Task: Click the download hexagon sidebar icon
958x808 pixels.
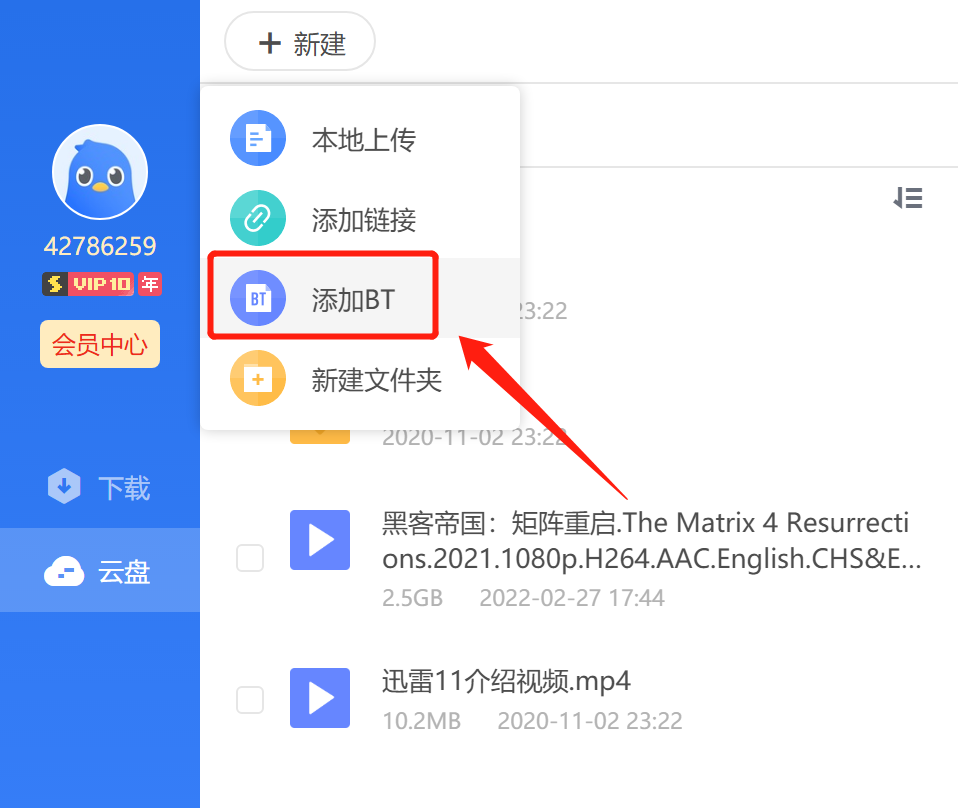Action: click(64, 487)
